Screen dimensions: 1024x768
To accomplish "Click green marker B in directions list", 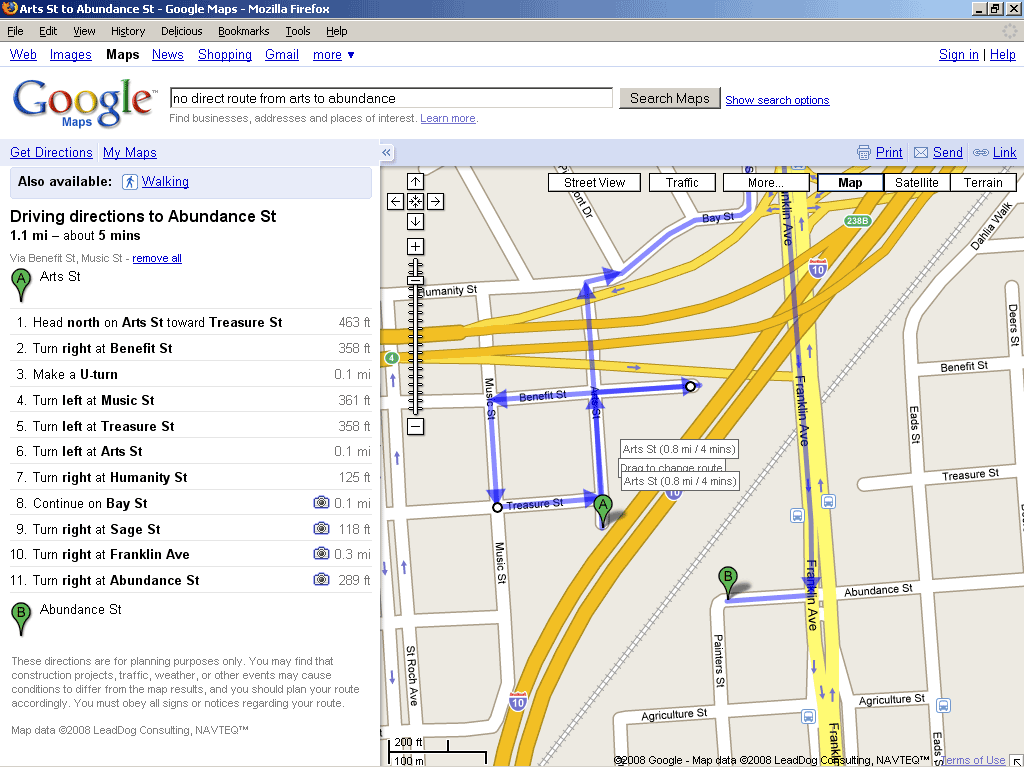I will (x=22, y=618).
